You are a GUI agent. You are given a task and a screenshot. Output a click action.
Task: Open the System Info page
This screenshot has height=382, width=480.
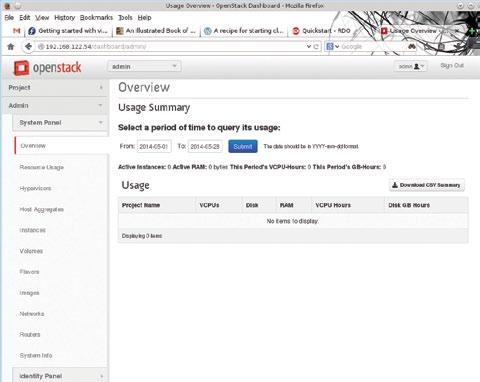(36, 356)
